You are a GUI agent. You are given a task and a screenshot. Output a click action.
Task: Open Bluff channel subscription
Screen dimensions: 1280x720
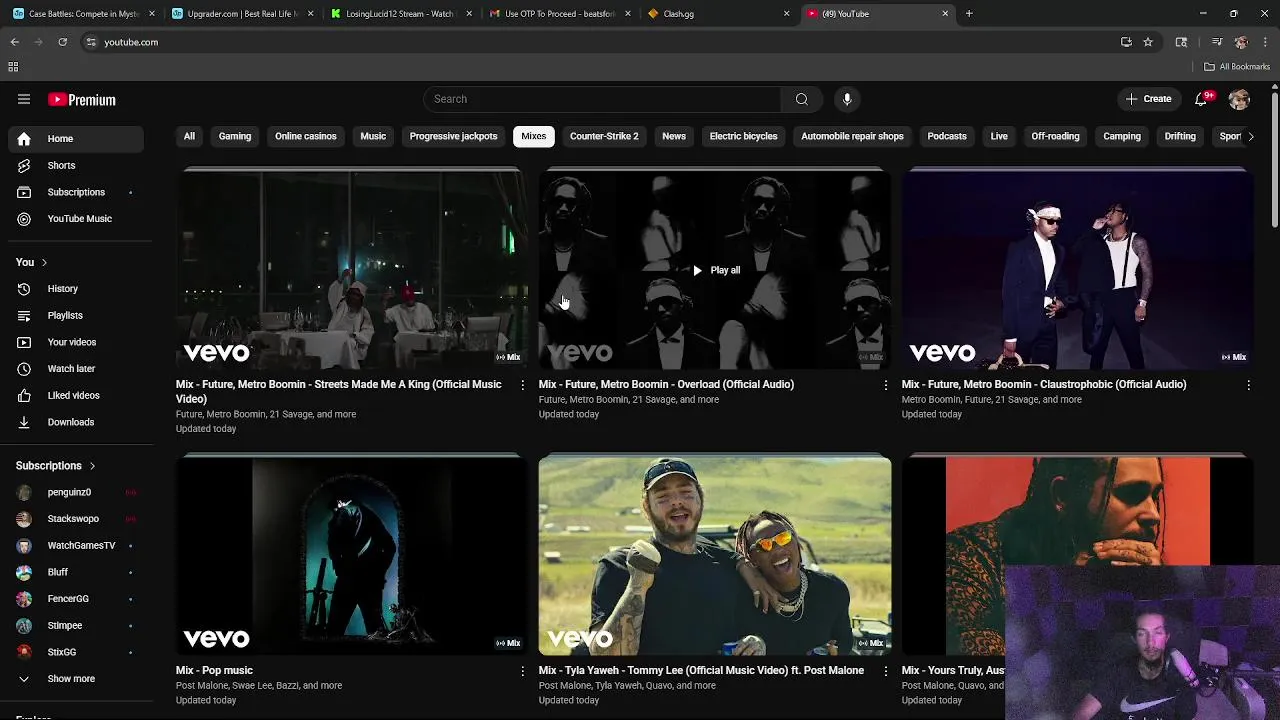click(76, 572)
